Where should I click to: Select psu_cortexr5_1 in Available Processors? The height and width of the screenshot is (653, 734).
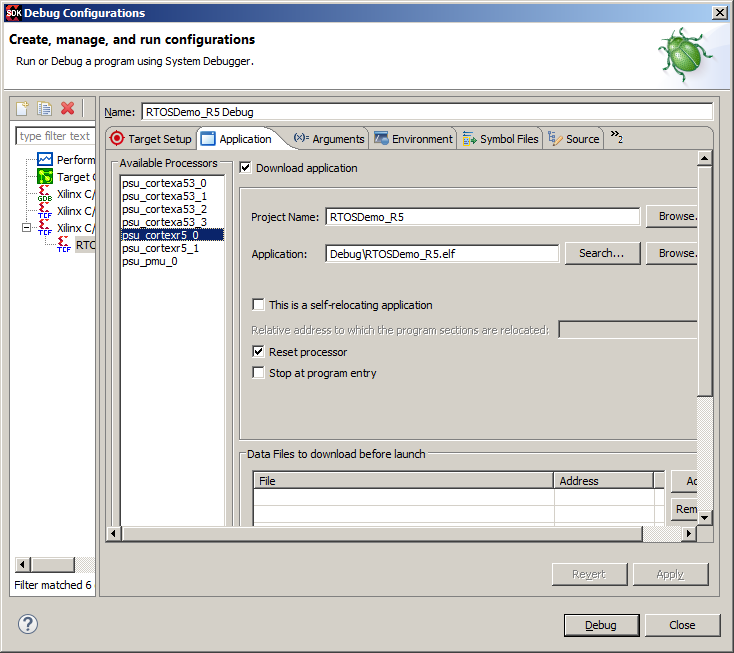click(x=160, y=248)
